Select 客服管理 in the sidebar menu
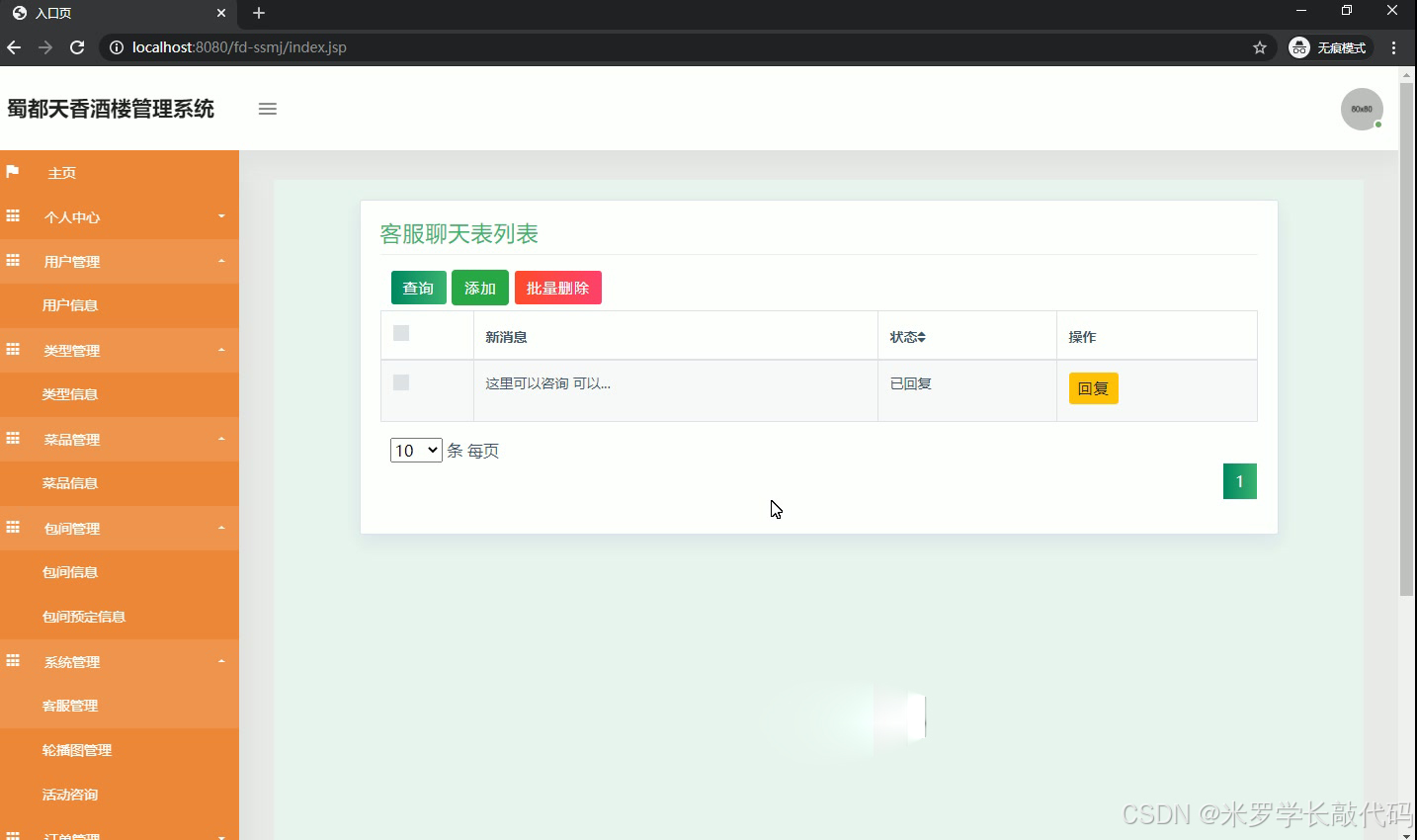The height and width of the screenshot is (840, 1417). click(x=70, y=706)
